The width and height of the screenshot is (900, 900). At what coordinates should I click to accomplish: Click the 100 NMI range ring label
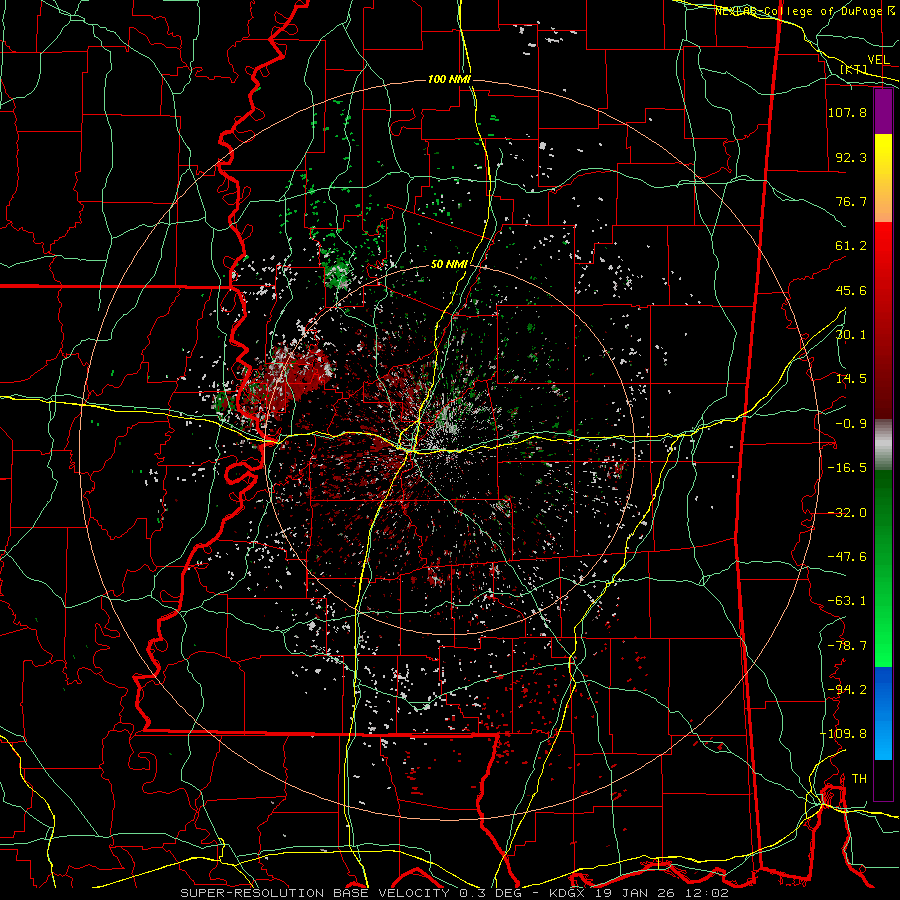coord(449,79)
